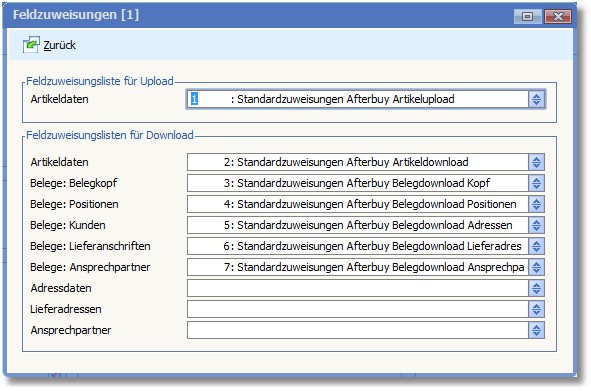Open spinner arrows for Download Artikeldaten field
The width and height of the screenshot is (591, 391).
[x=536, y=162]
